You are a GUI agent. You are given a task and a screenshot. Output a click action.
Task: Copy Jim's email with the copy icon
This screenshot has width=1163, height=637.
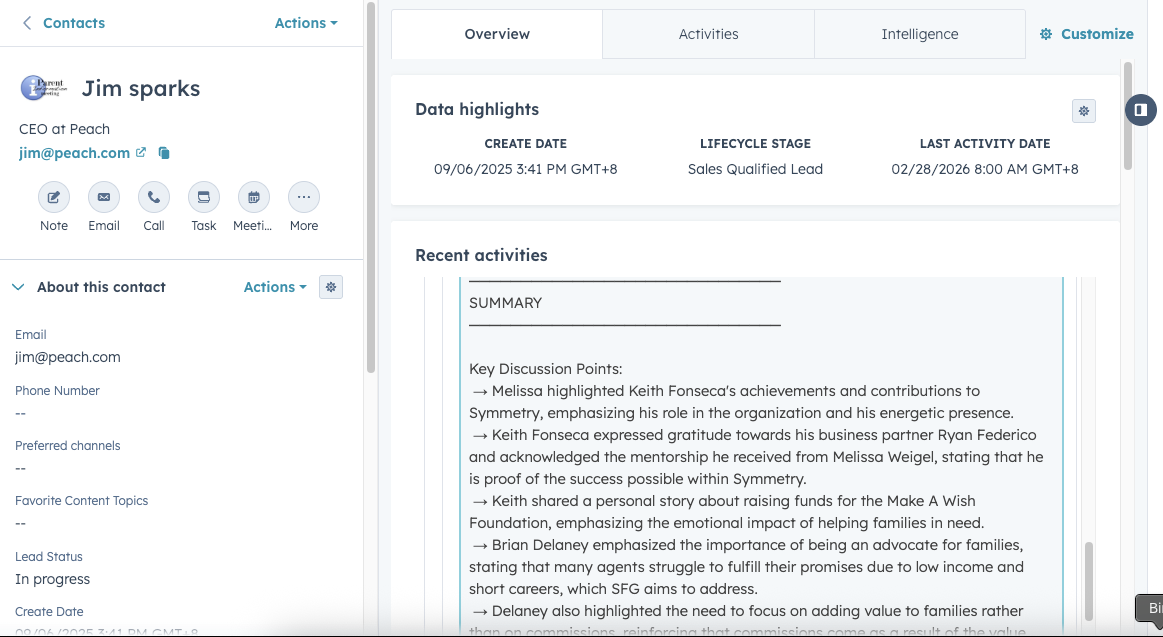pos(164,153)
